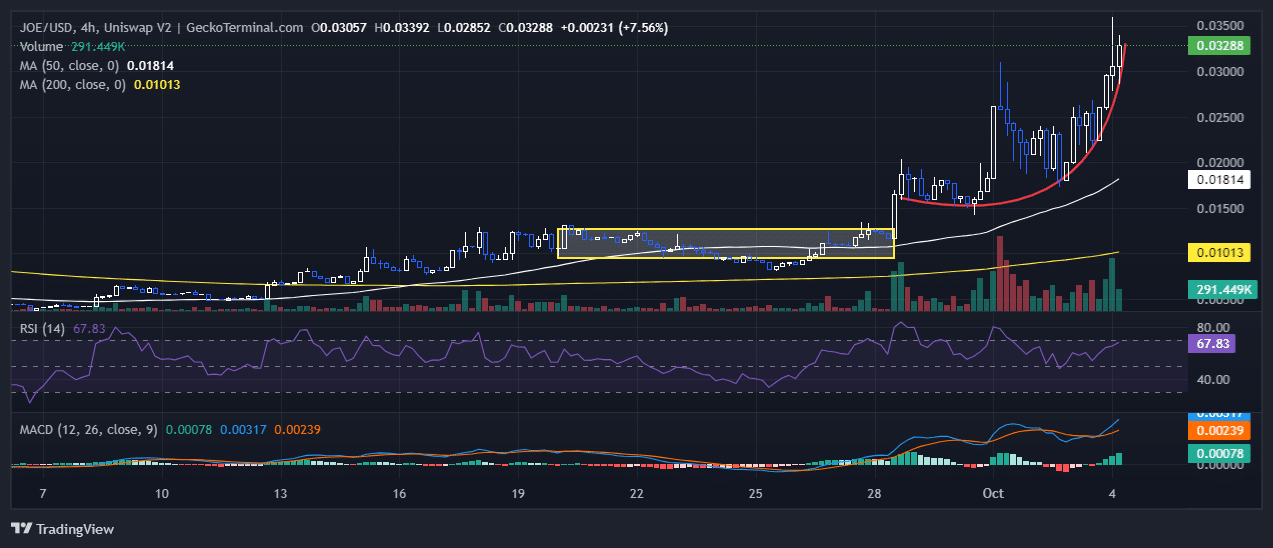Click date 7 on time axis
The image size is (1273, 548).
pyautogui.click(x=42, y=494)
